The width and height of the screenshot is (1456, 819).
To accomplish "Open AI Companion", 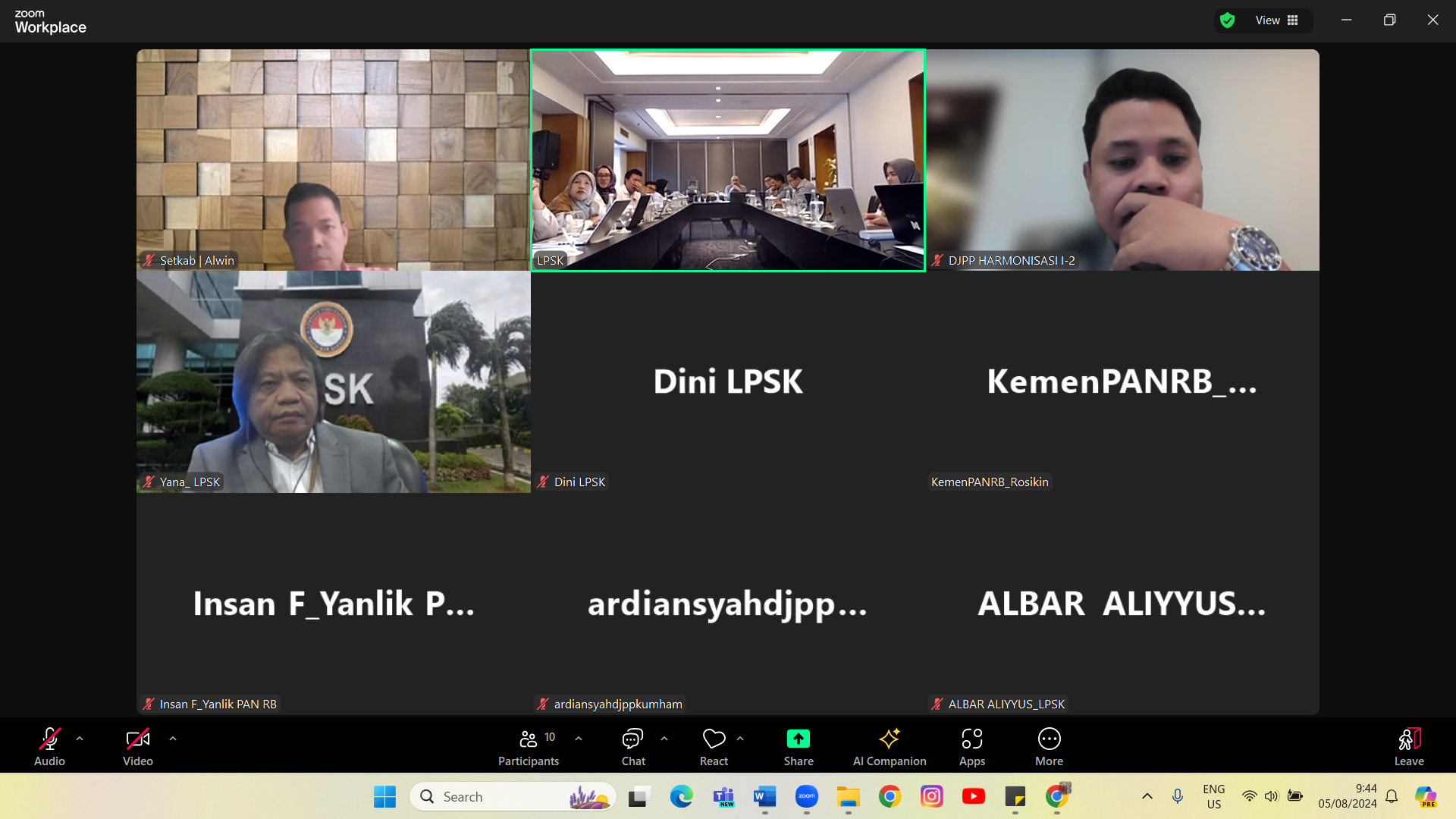I will [x=890, y=746].
